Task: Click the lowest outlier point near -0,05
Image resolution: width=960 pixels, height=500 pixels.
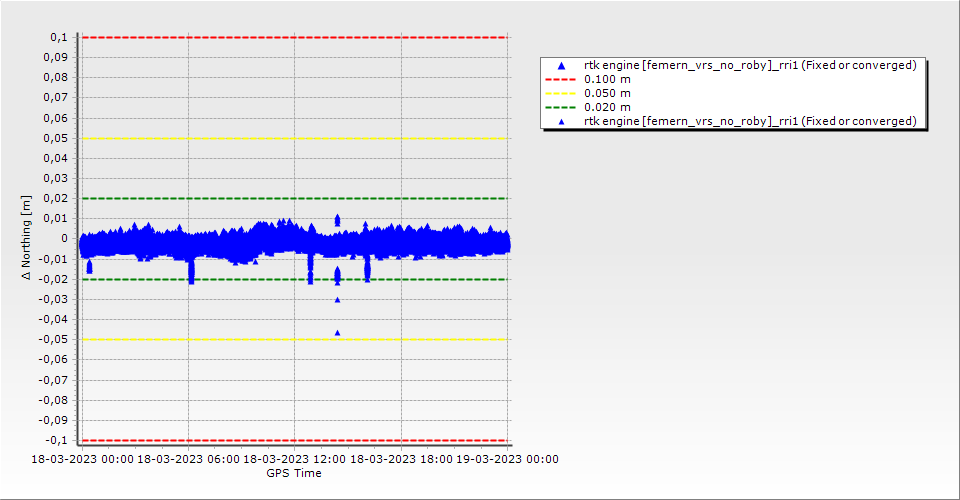Action: pos(337,332)
